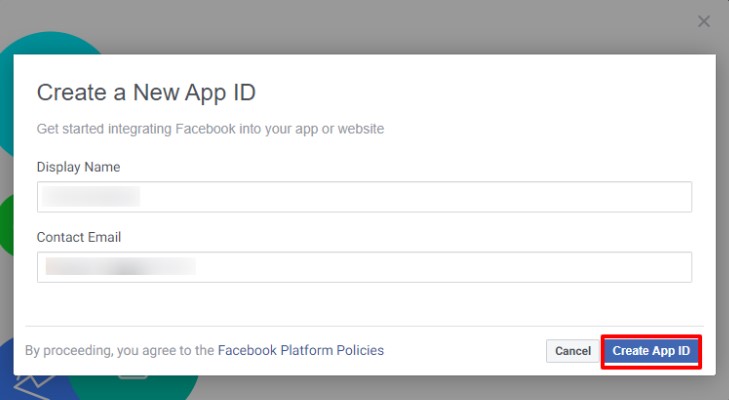Close the dialog with the X icon
729x400 pixels.
click(704, 21)
